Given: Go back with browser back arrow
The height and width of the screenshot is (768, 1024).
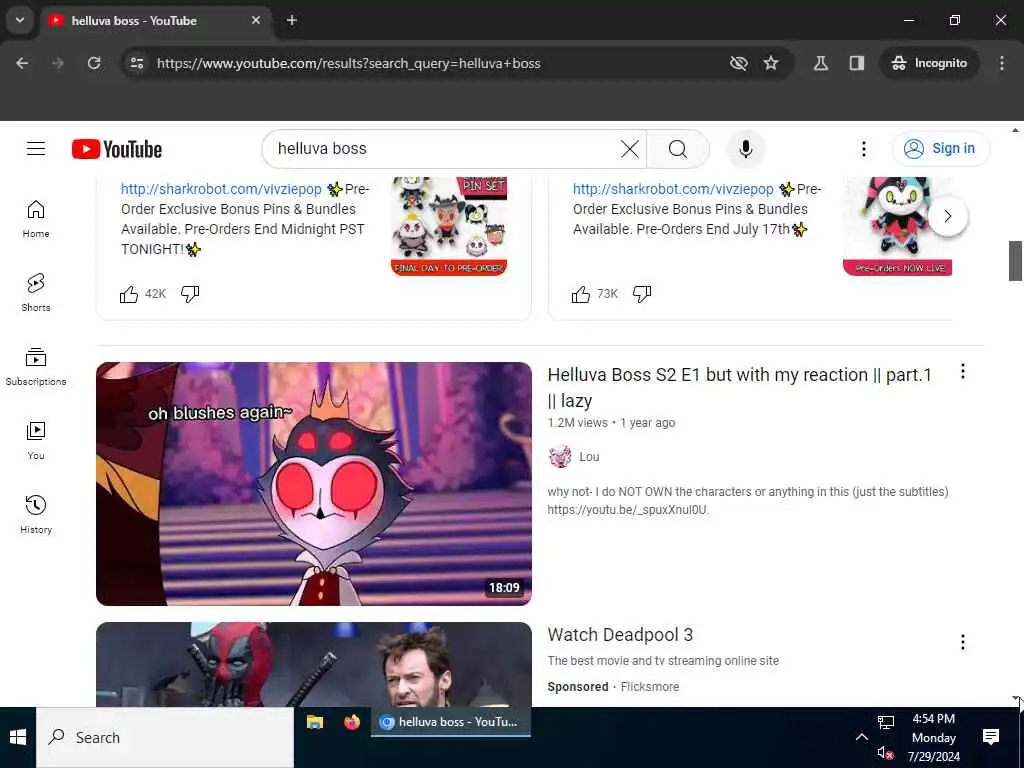Looking at the screenshot, I should pyautogui.click(x=22, y=63).
